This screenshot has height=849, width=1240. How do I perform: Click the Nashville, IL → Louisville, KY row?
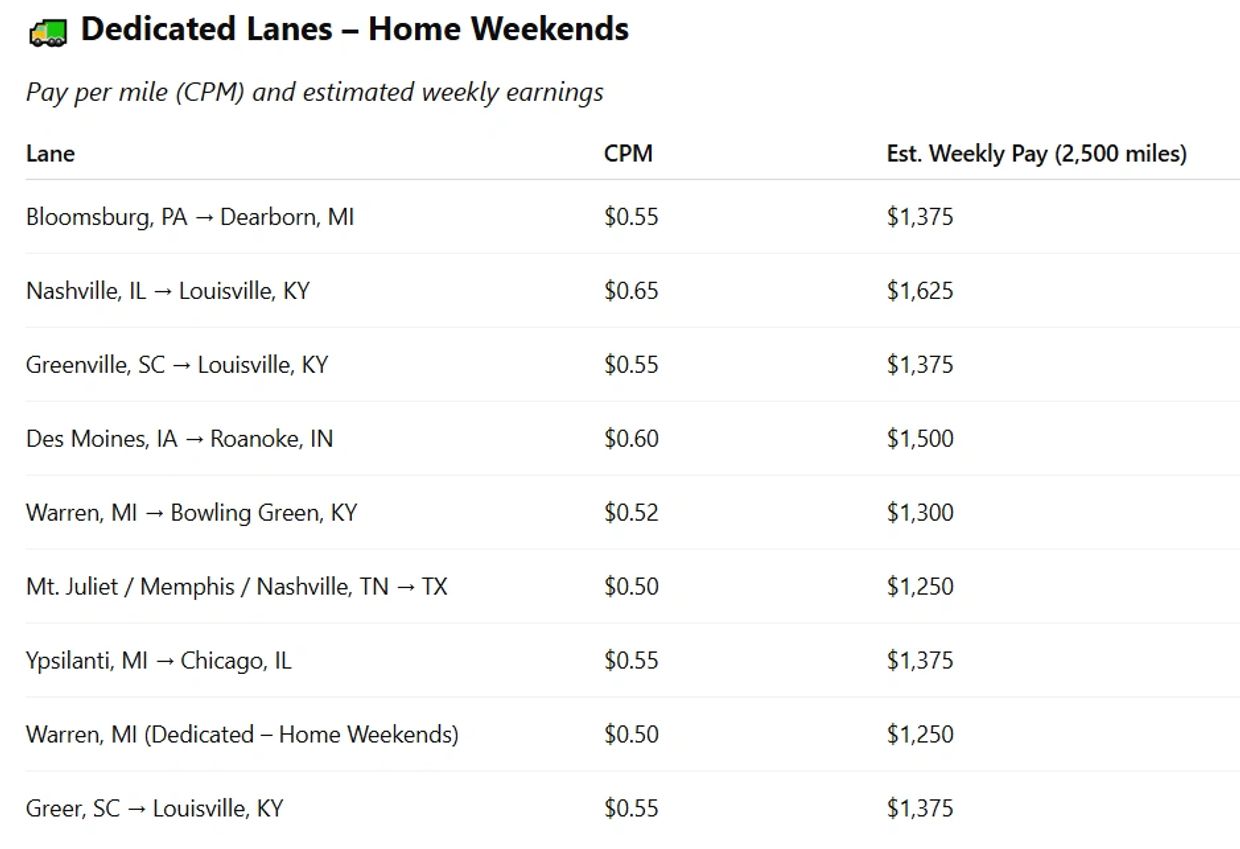(x=168, y=291)
